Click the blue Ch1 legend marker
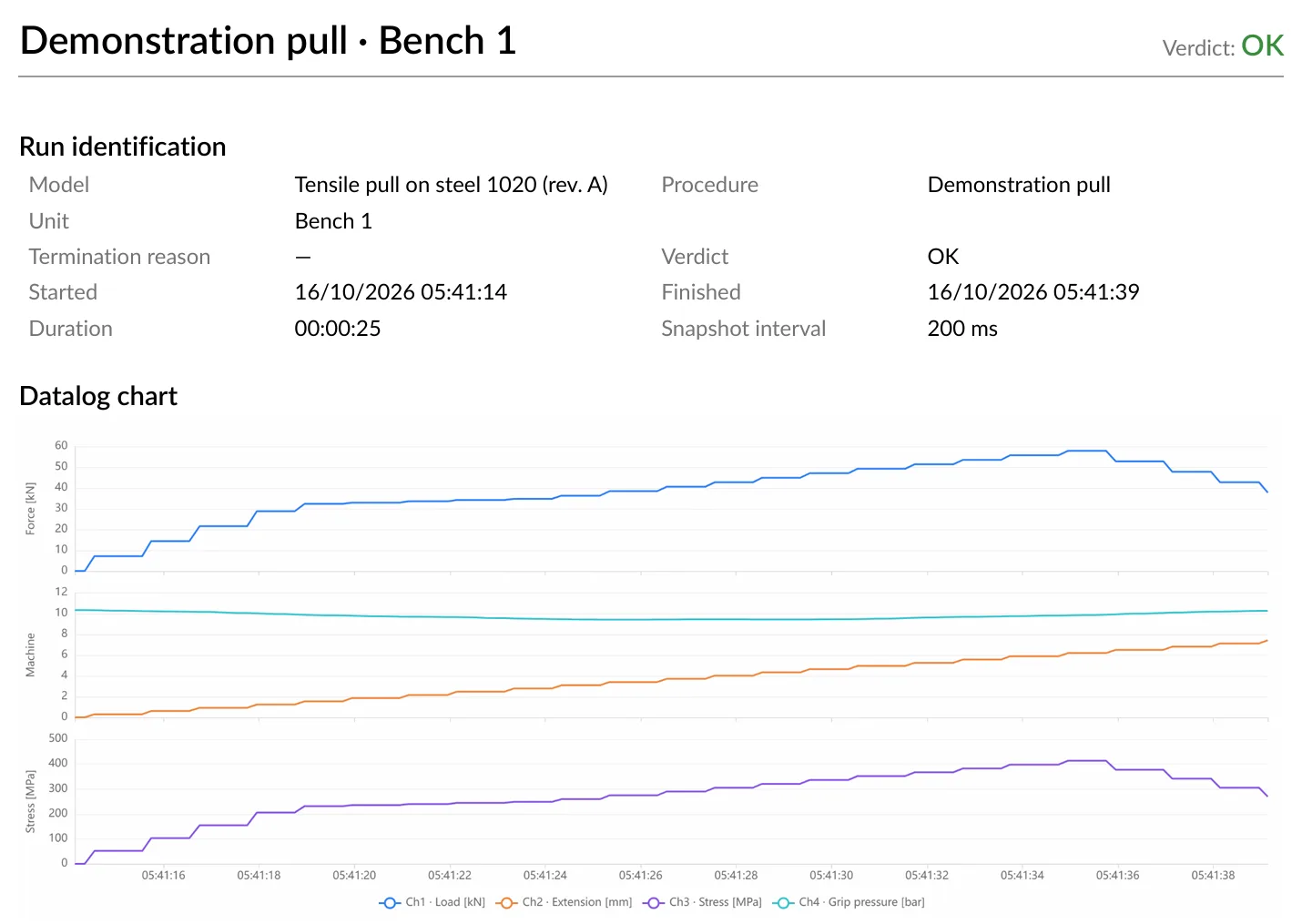 coord(390,903)
